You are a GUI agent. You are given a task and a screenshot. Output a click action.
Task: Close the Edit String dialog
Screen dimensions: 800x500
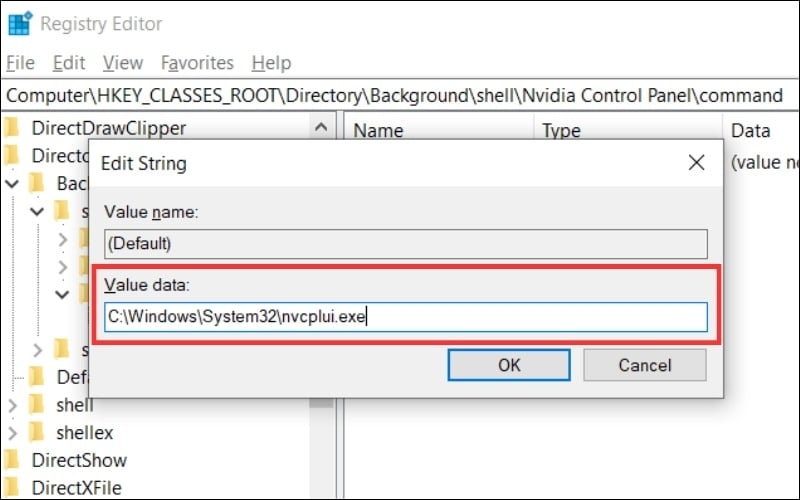click(x=696, y=162)
